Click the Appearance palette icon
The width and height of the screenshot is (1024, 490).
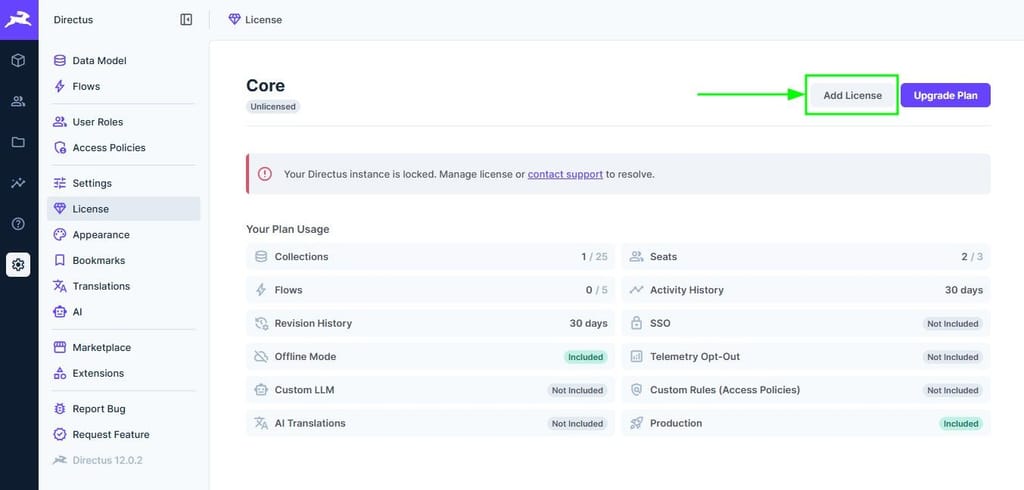(x=59, y=235)
